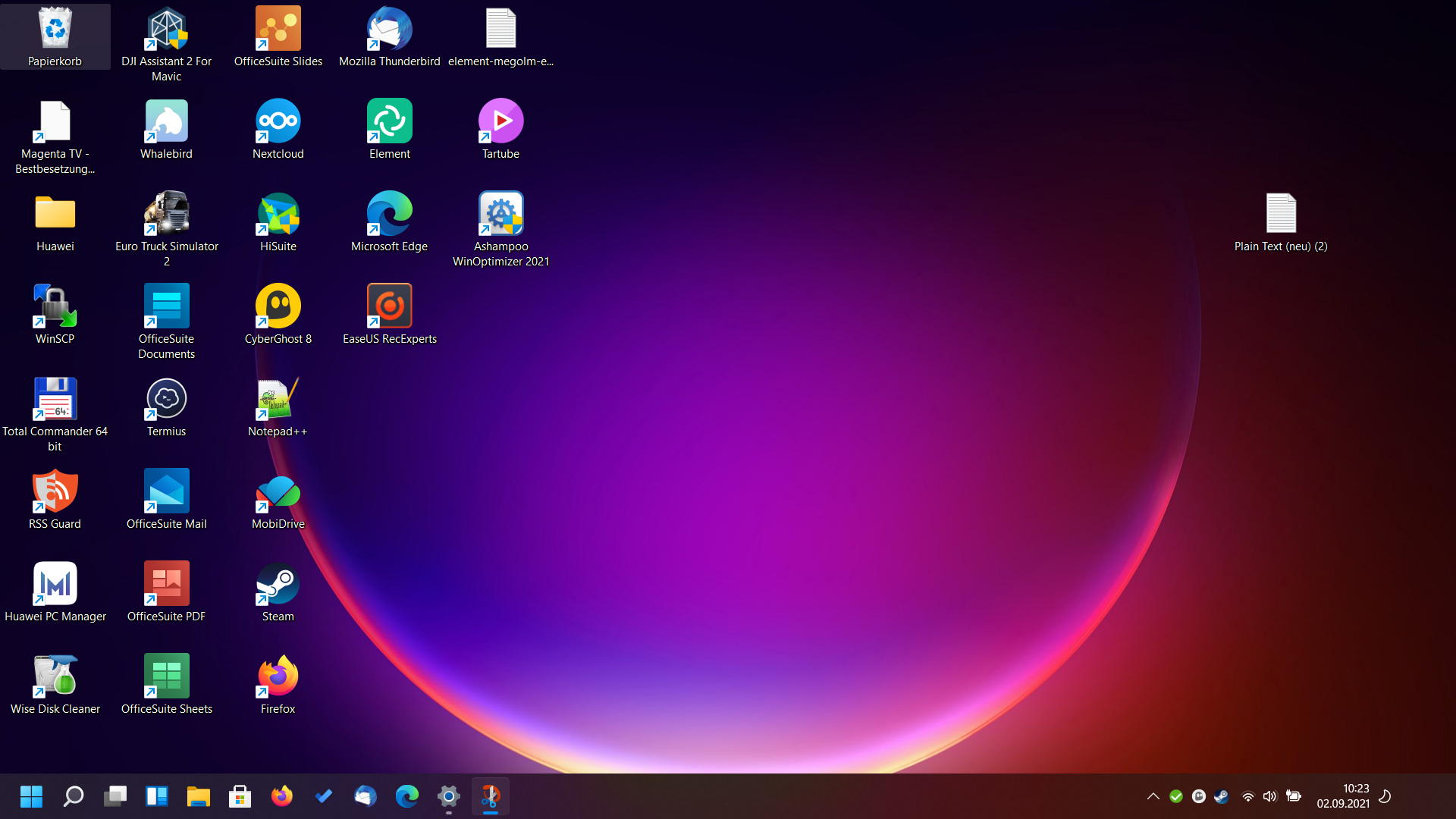This screenshot has width=1456, height=819.
Task: Select DJI Assistant 2 For Mavic shortcut
Action: [x=166, y=45]
